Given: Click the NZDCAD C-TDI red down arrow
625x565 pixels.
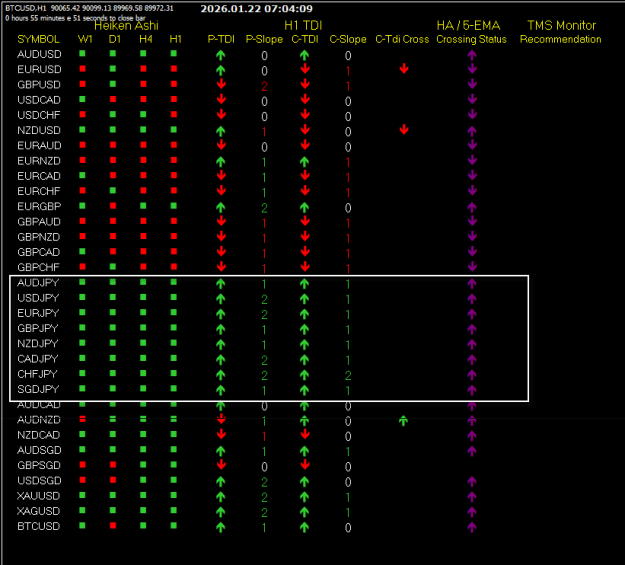Looking at the screenshot, I should click(305, 434).
